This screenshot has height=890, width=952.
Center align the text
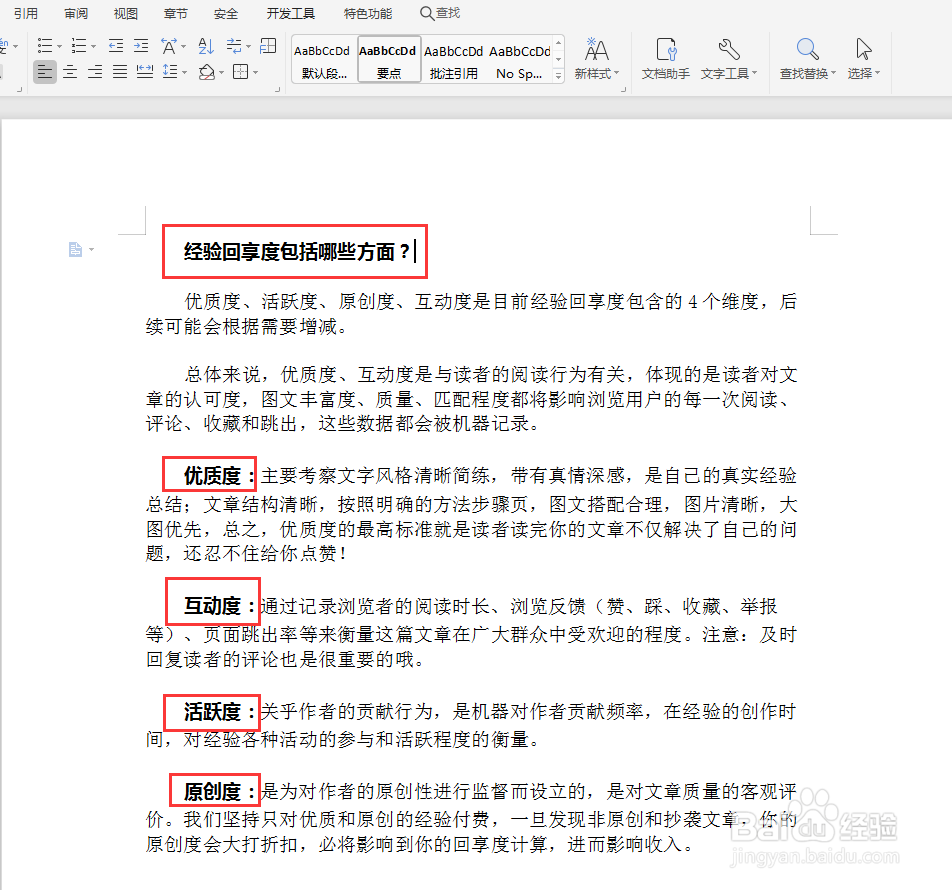pos(70,72)
